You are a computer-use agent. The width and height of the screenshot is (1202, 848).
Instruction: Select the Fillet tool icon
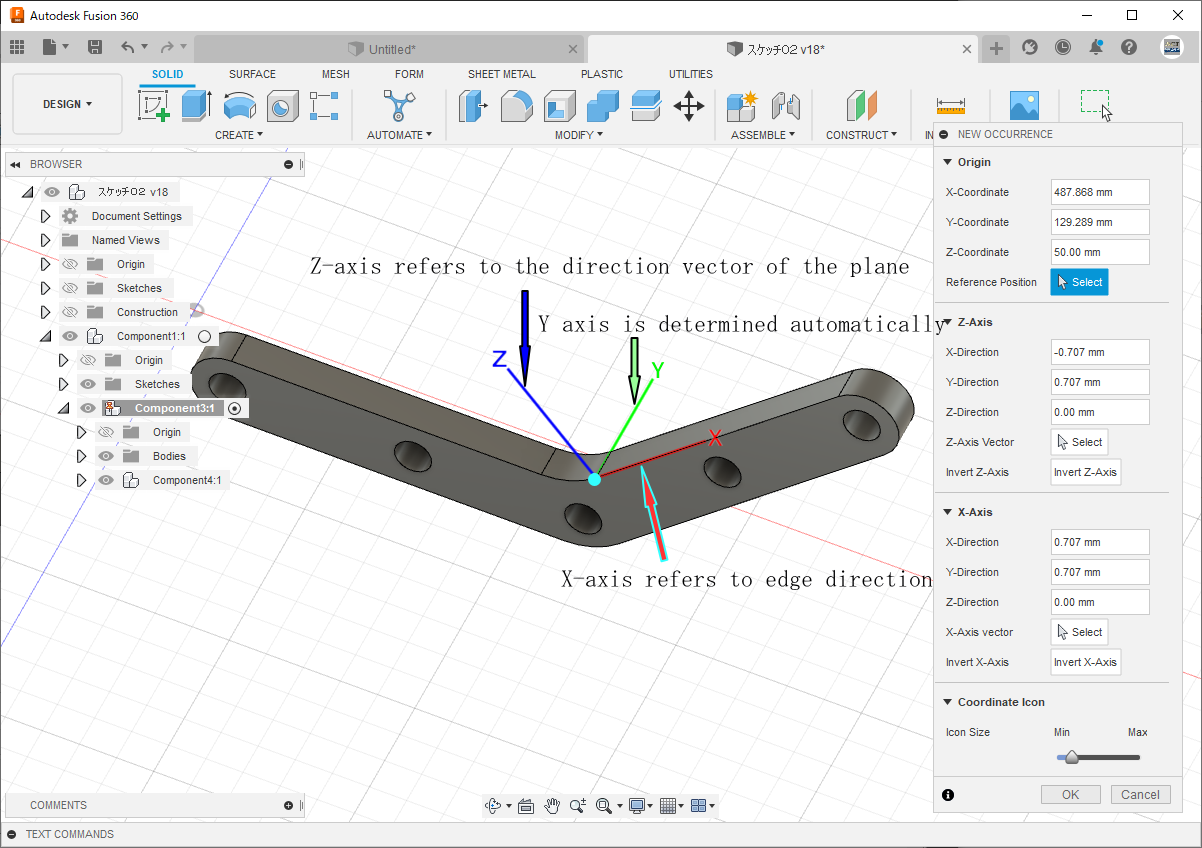coord(516,105)
